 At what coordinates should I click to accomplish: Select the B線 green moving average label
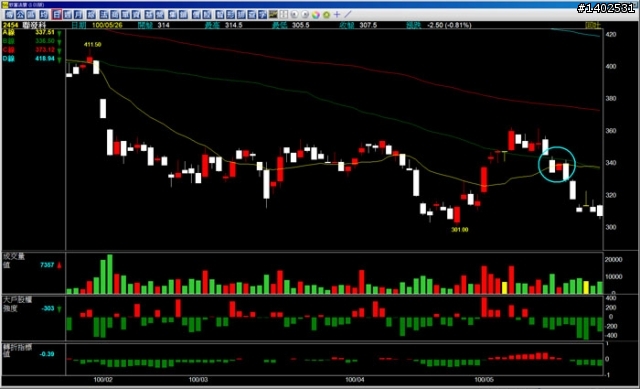coord(9,41)
